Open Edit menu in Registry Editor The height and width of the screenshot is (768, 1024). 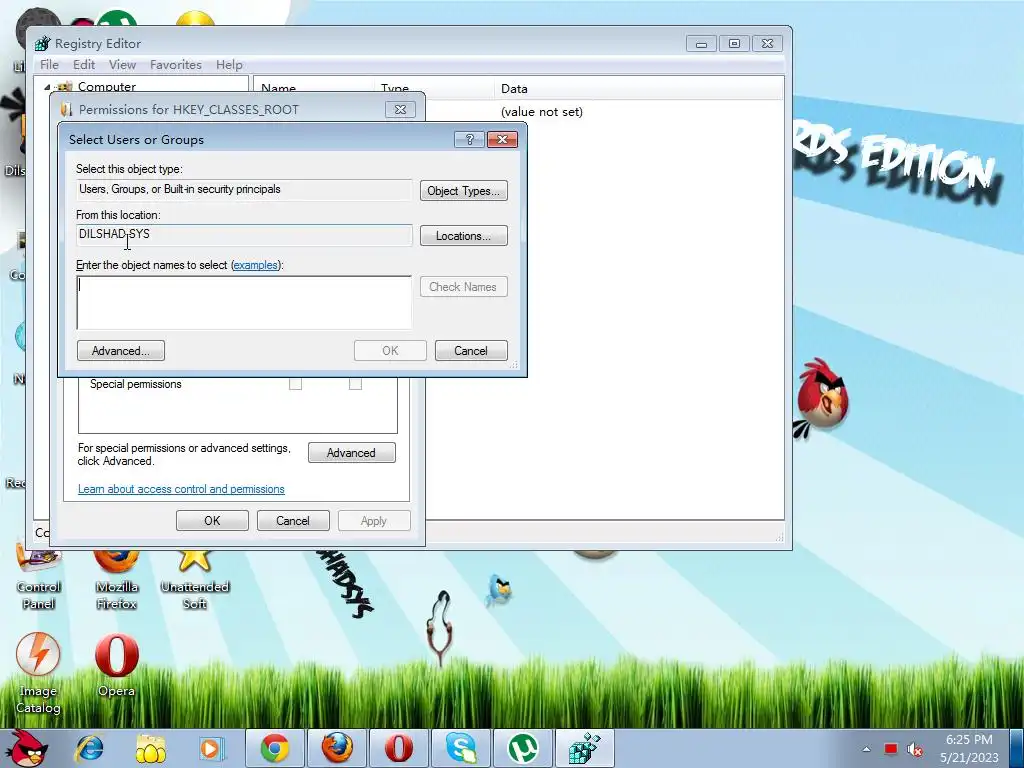(84, 65)
